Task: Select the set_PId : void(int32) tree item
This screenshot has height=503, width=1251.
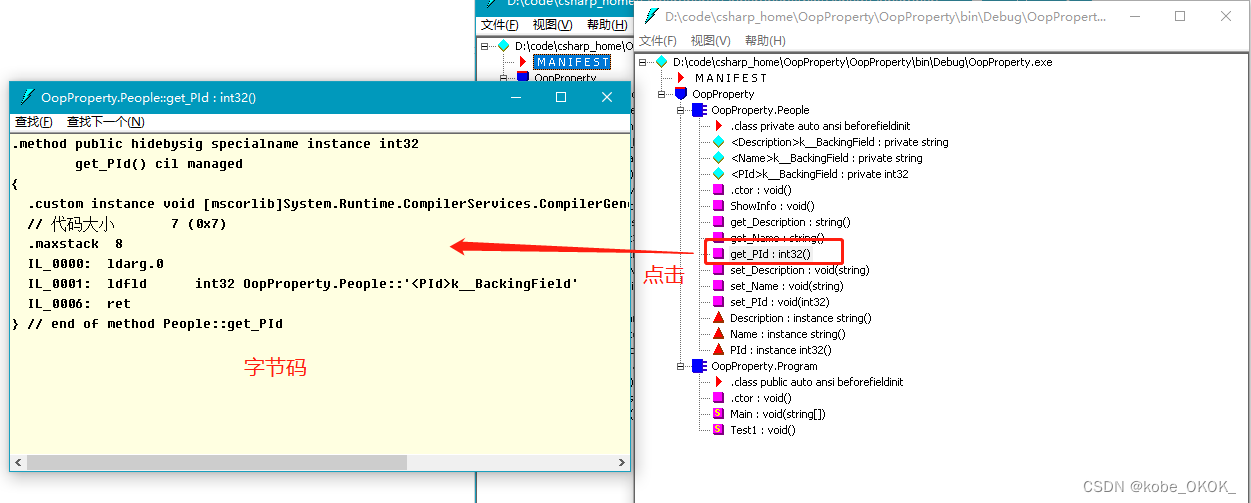Action: click(x=779, y=302)
